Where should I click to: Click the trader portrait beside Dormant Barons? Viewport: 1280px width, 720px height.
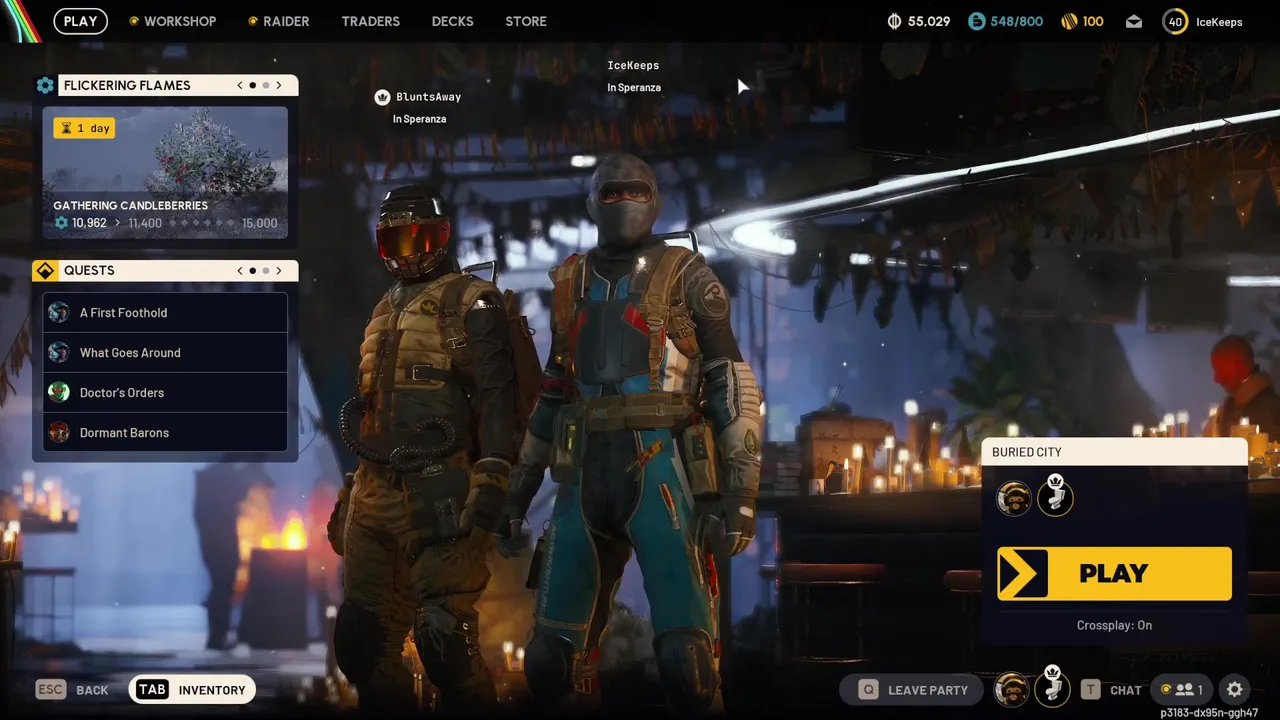click(59, 432)
